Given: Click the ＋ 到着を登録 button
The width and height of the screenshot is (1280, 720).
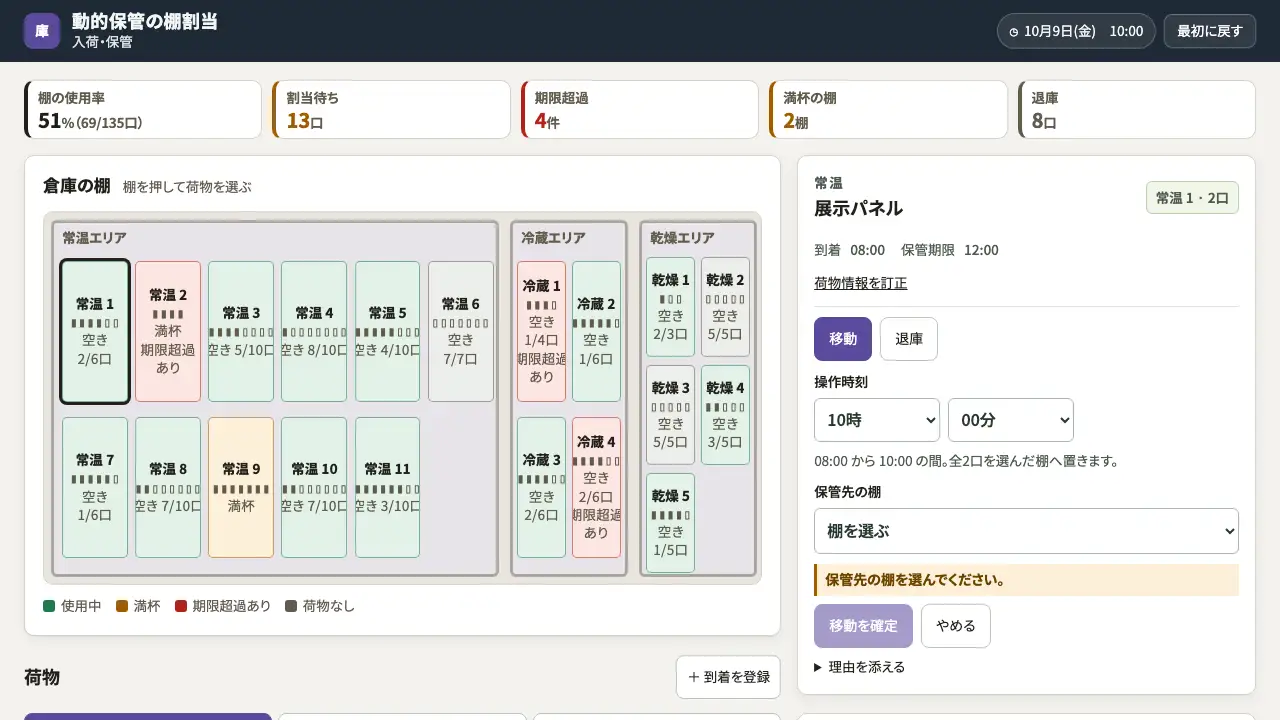Looking at the screenshot, I should [x=728, y=677].
